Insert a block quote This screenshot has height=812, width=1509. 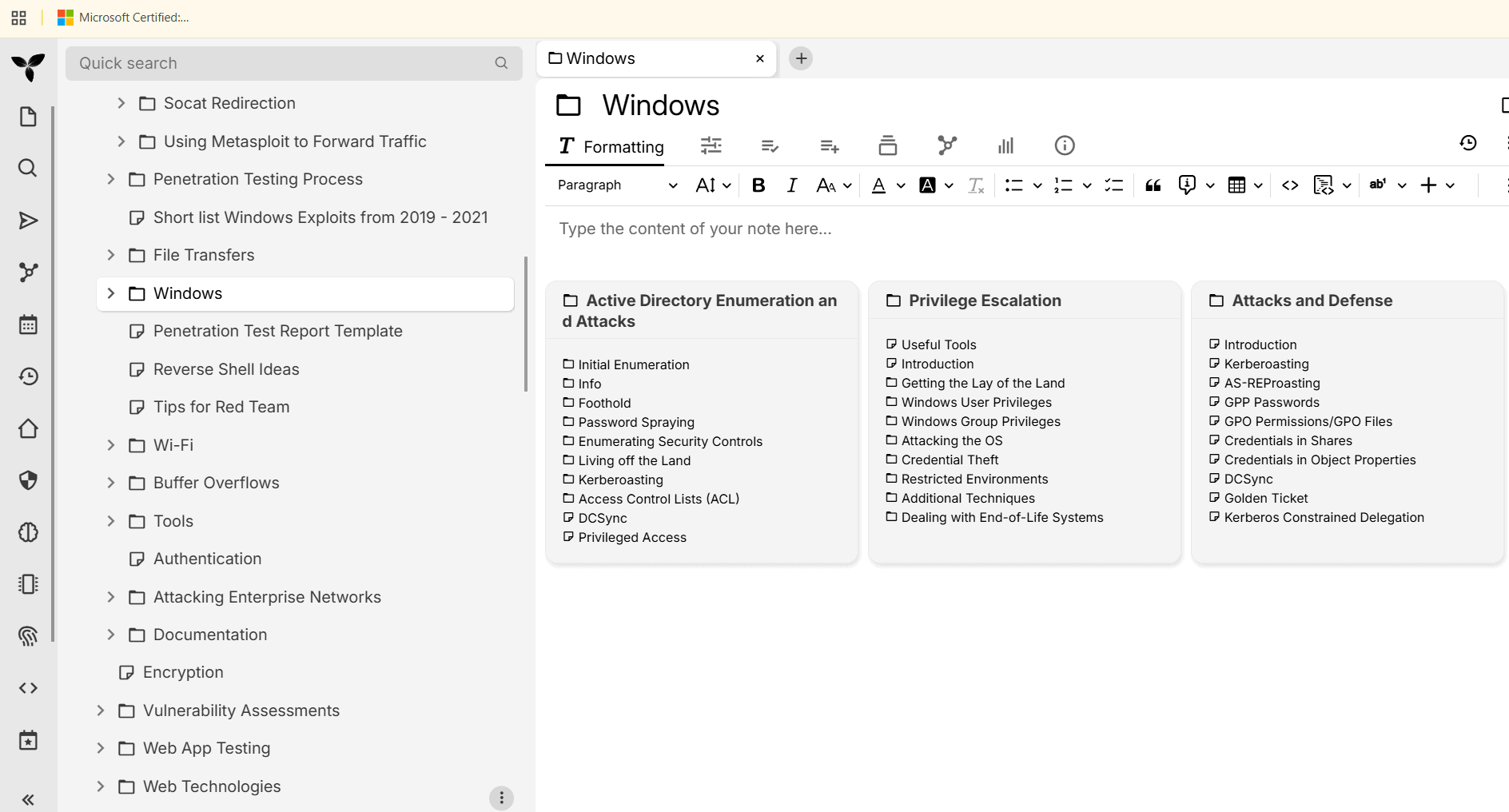click(x=1153, y=185)
